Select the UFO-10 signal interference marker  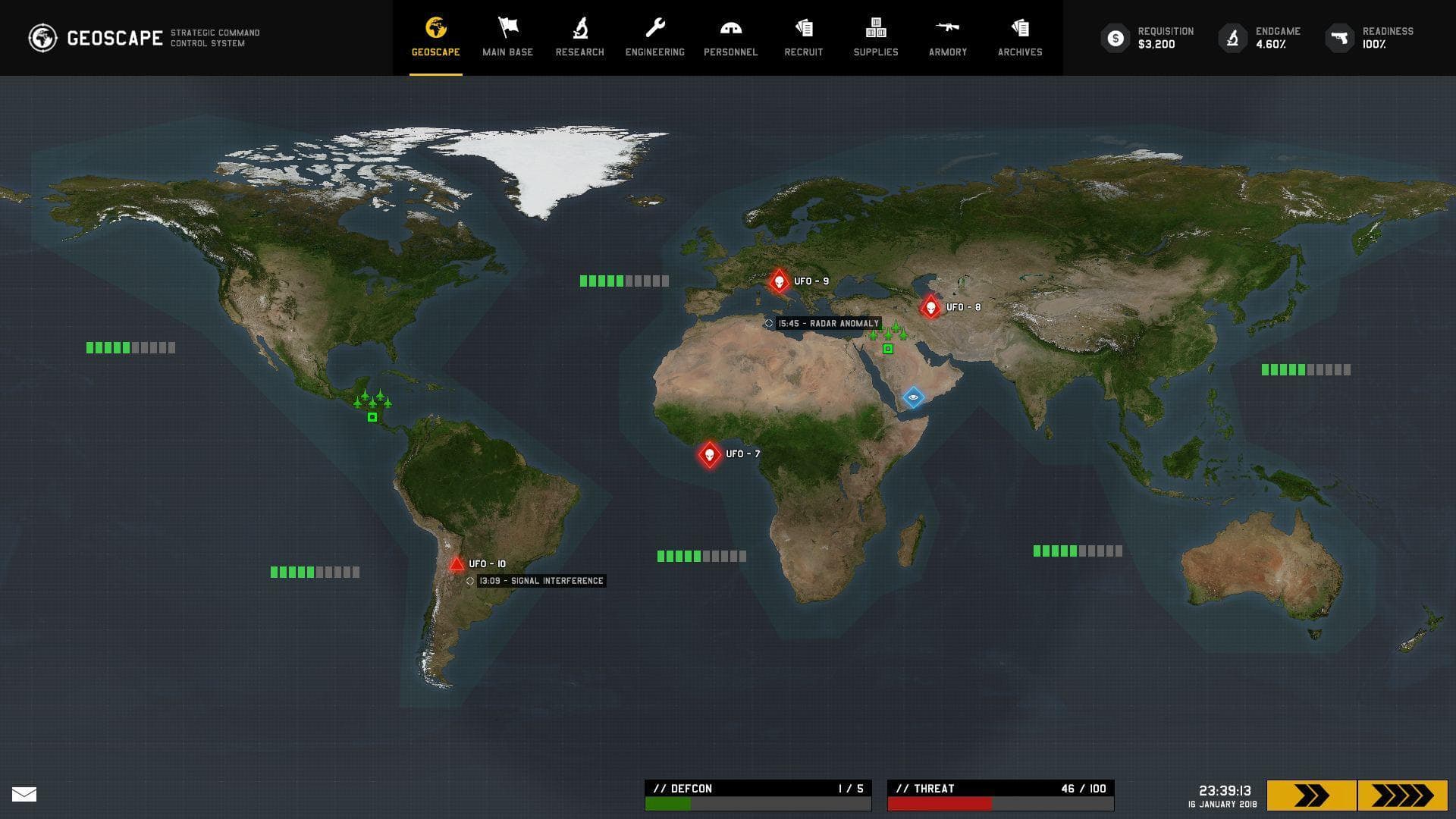click(457, 563)
